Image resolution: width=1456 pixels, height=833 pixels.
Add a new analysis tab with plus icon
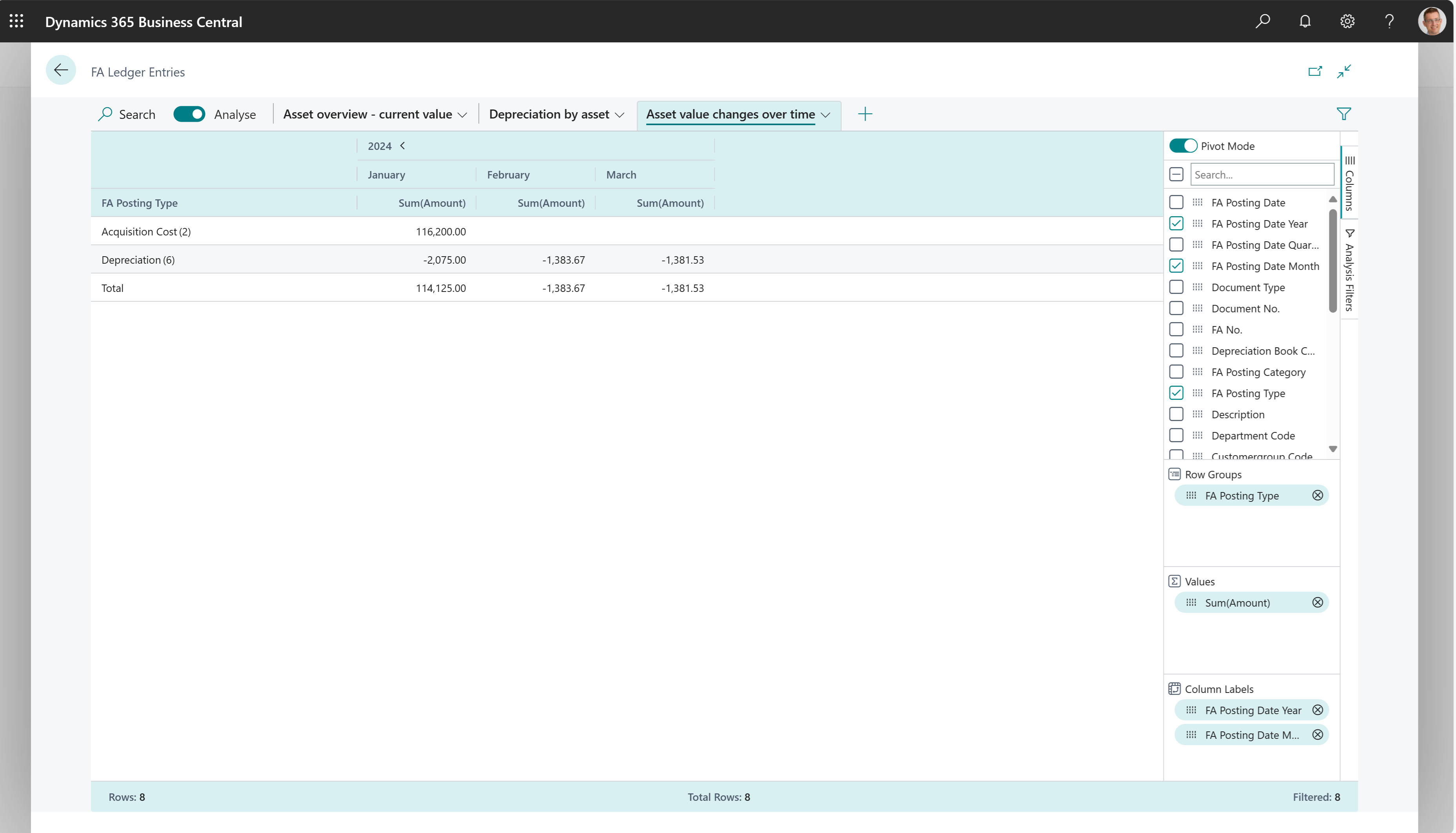tap(865, 114)
